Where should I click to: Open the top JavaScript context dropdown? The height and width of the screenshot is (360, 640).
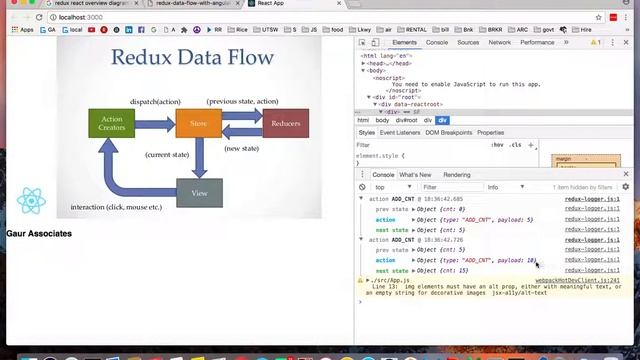pyautogui.click(x=393, y=187)
